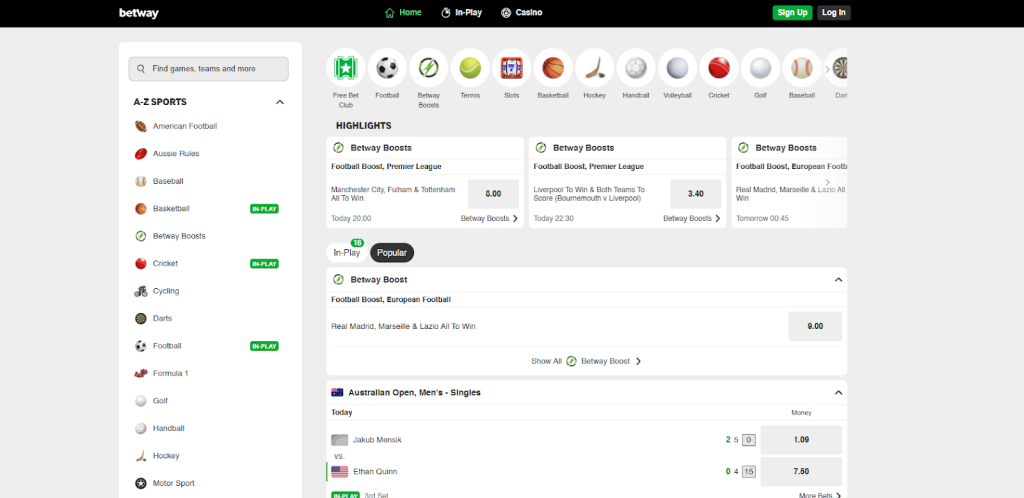The height and width of the screenshot is (498, 1024).
Task: Click the Log In button
Action: (x=834, y=12)
